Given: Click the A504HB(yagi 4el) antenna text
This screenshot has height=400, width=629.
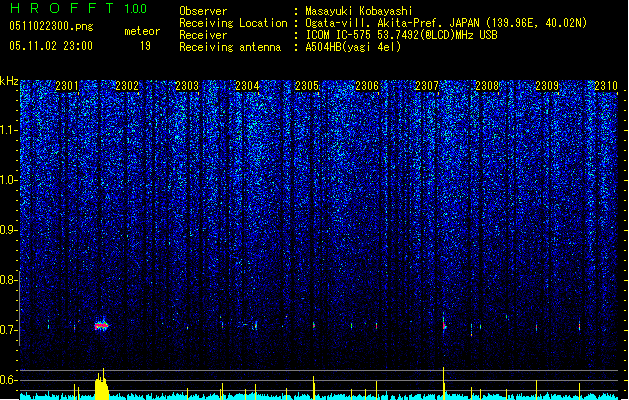Looking at the screenshot, I should [353, 47].
